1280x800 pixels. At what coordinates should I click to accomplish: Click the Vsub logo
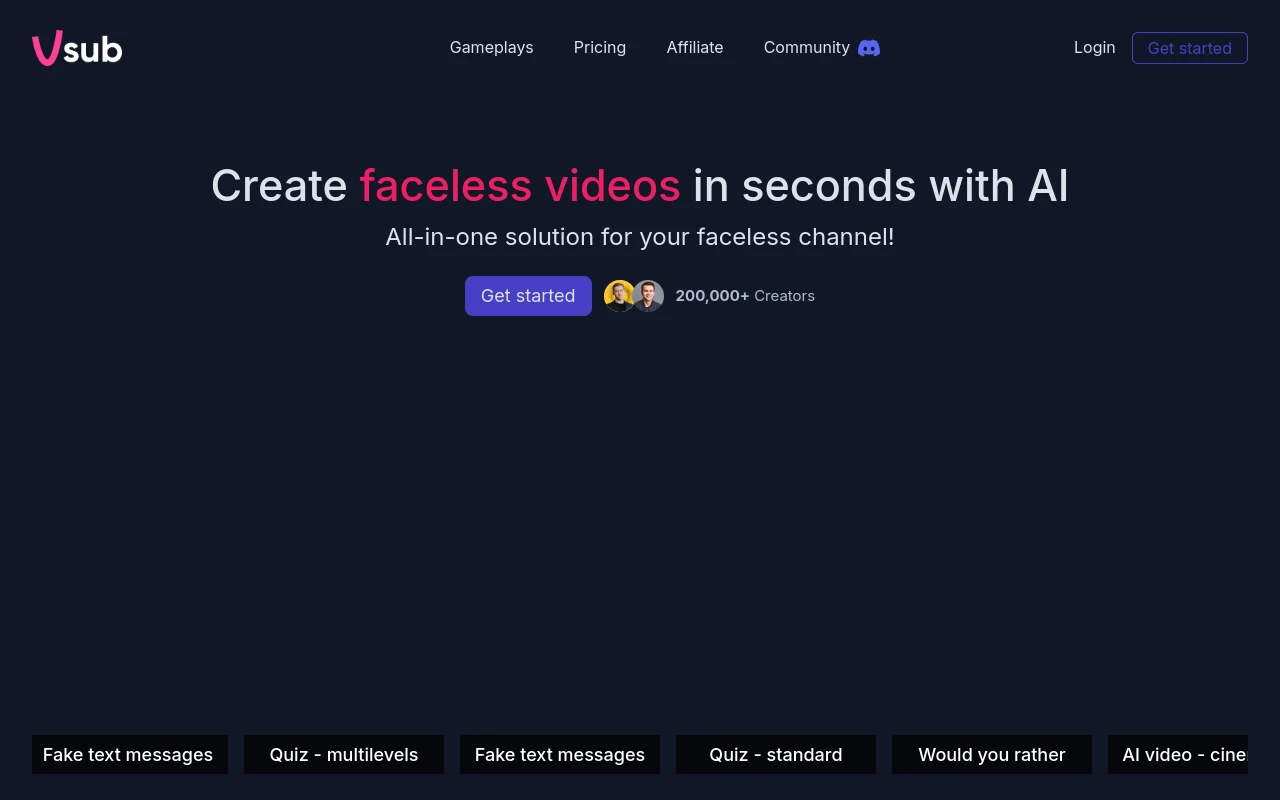tap(77, 48)
